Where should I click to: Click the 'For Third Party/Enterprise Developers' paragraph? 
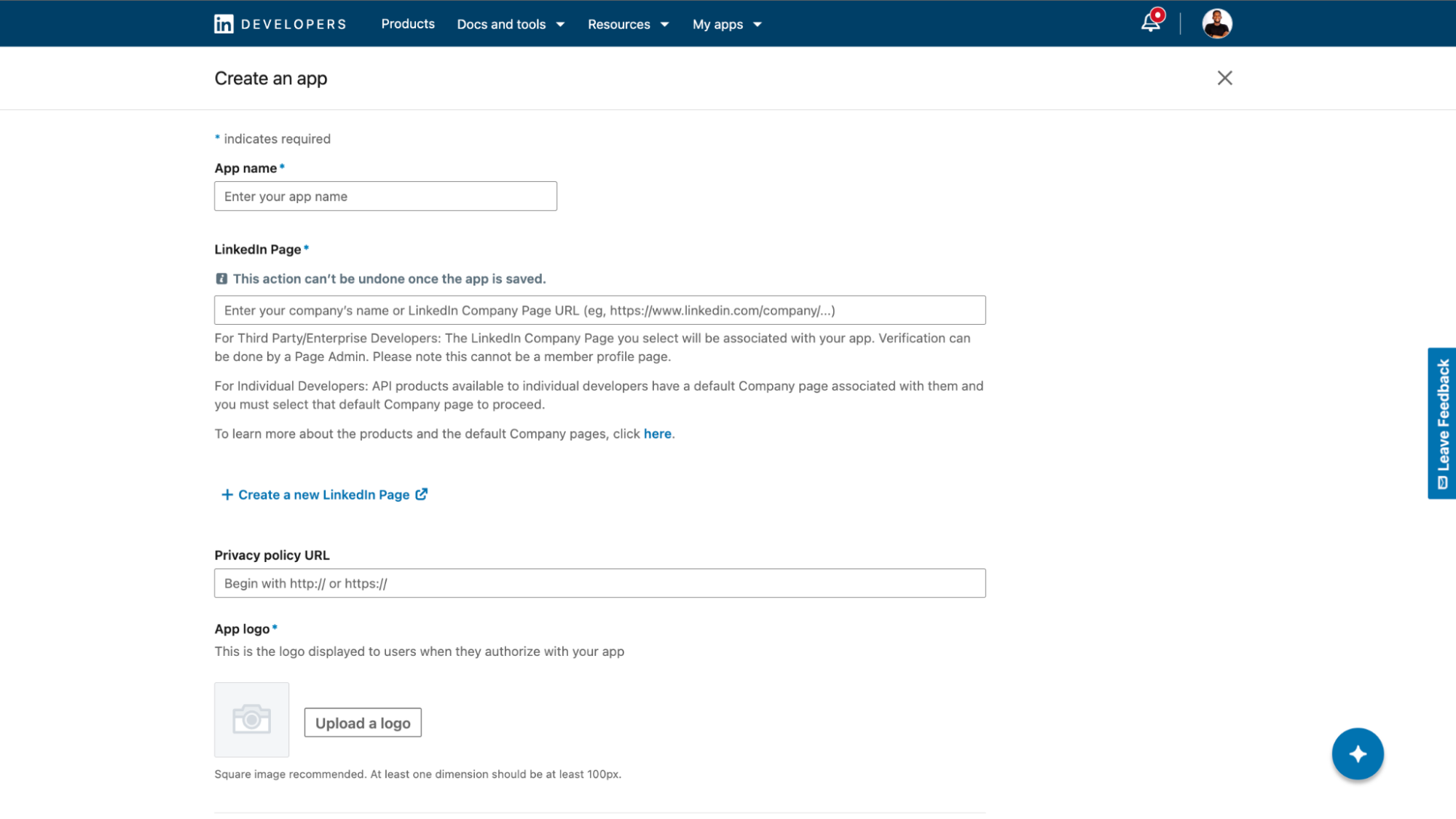click(592, 347)
